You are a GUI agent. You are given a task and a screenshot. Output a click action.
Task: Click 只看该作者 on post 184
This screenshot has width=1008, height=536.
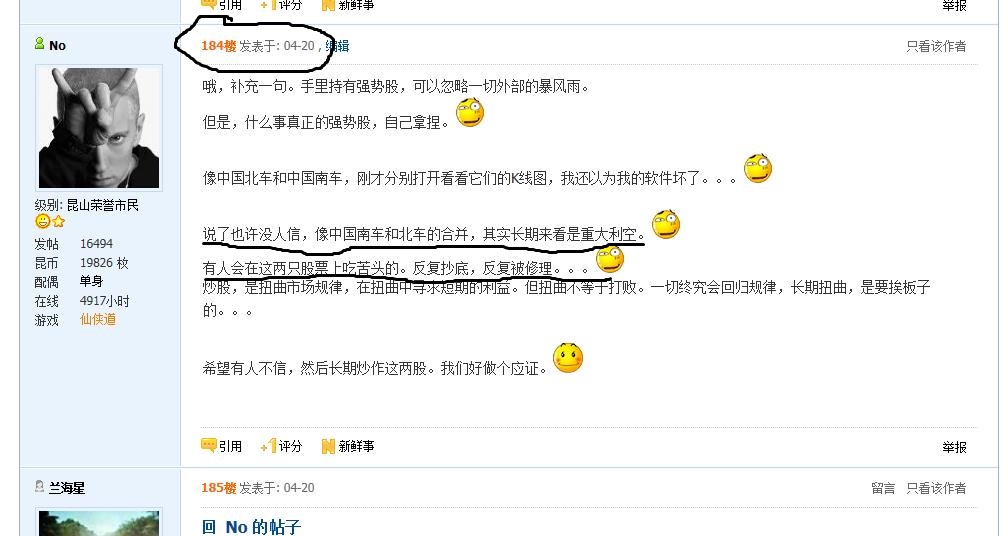tap(936, 46)
